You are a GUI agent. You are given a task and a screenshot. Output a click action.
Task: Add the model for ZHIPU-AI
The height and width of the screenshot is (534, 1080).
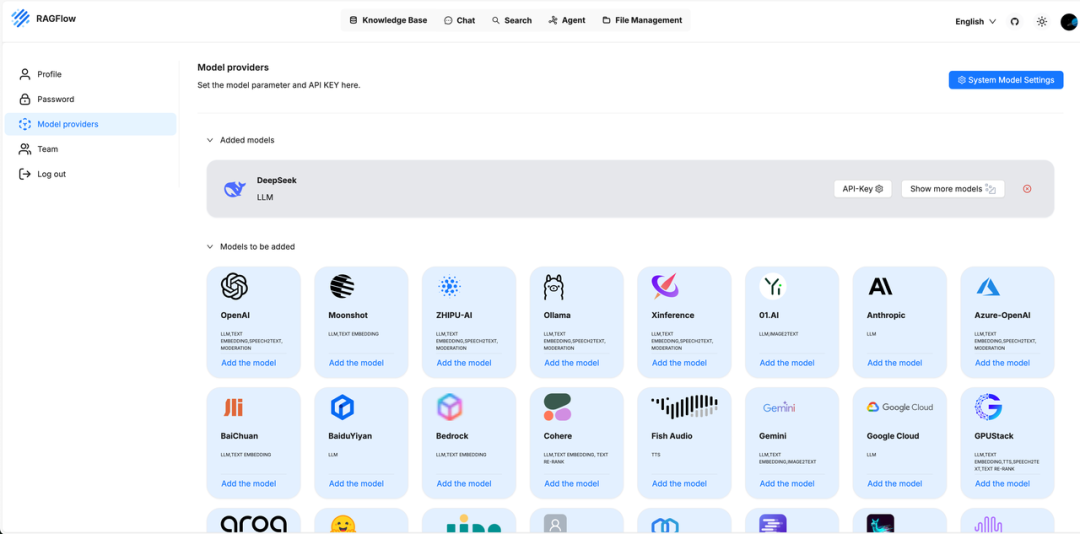464,362
